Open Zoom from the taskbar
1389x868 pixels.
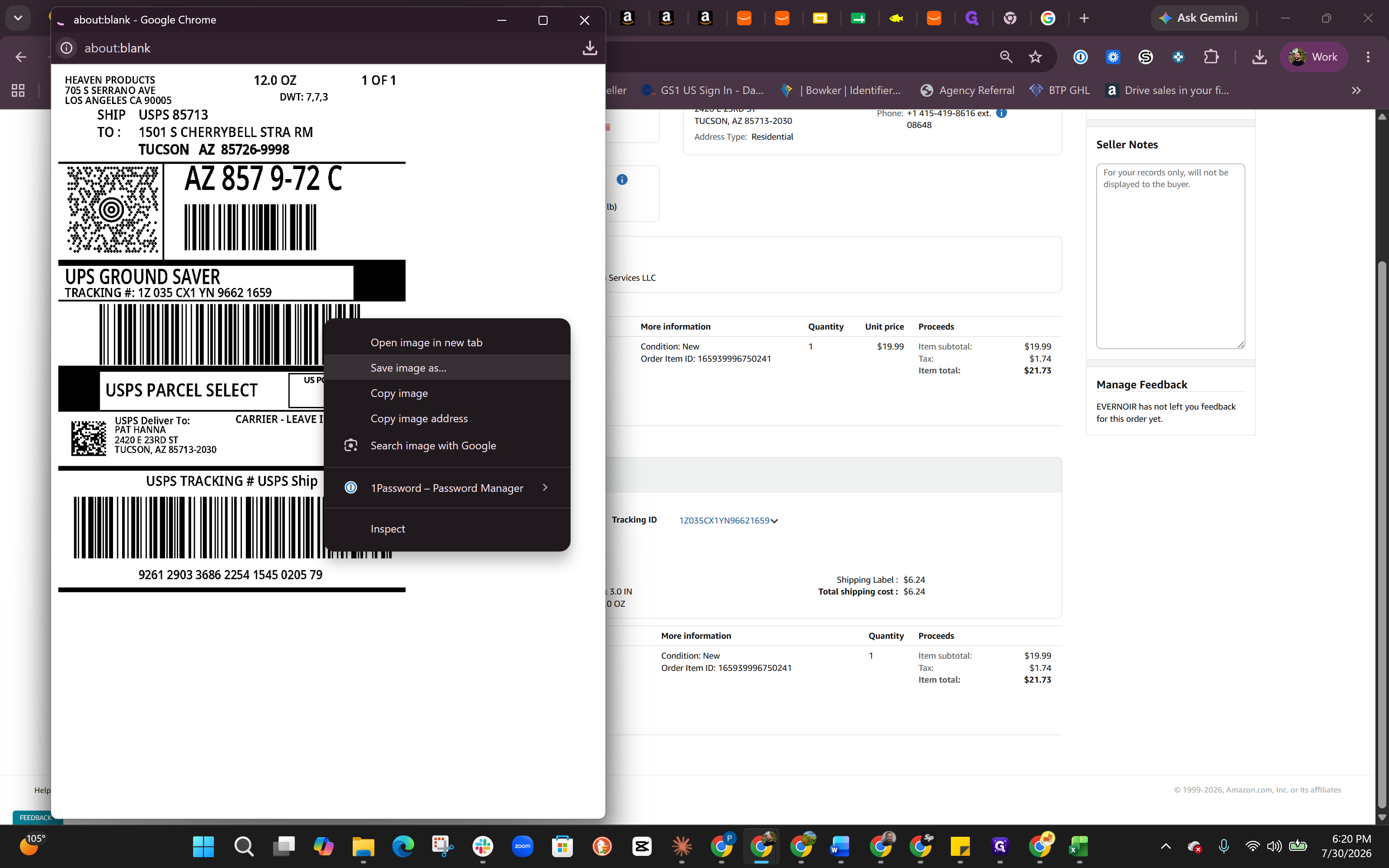522,846
